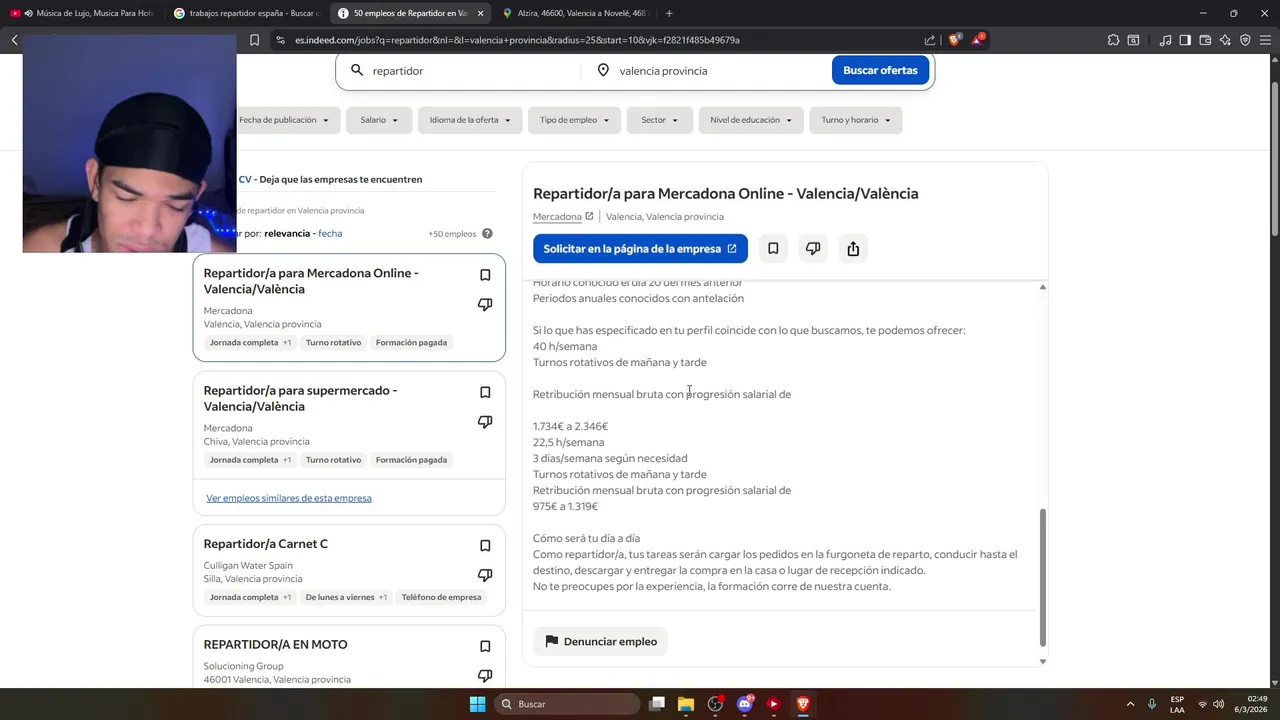Click job description scrollbar thumb

click(1043, 576)
